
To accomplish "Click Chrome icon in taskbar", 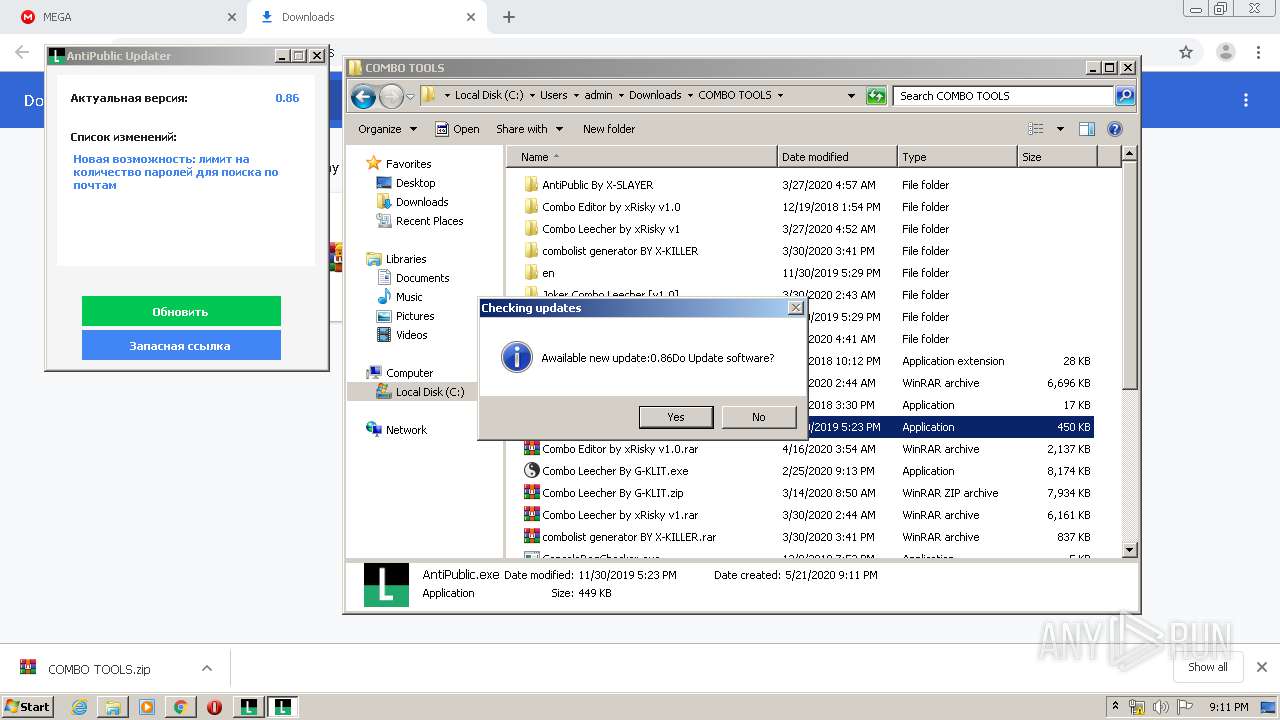I will [x=180, y=707].
